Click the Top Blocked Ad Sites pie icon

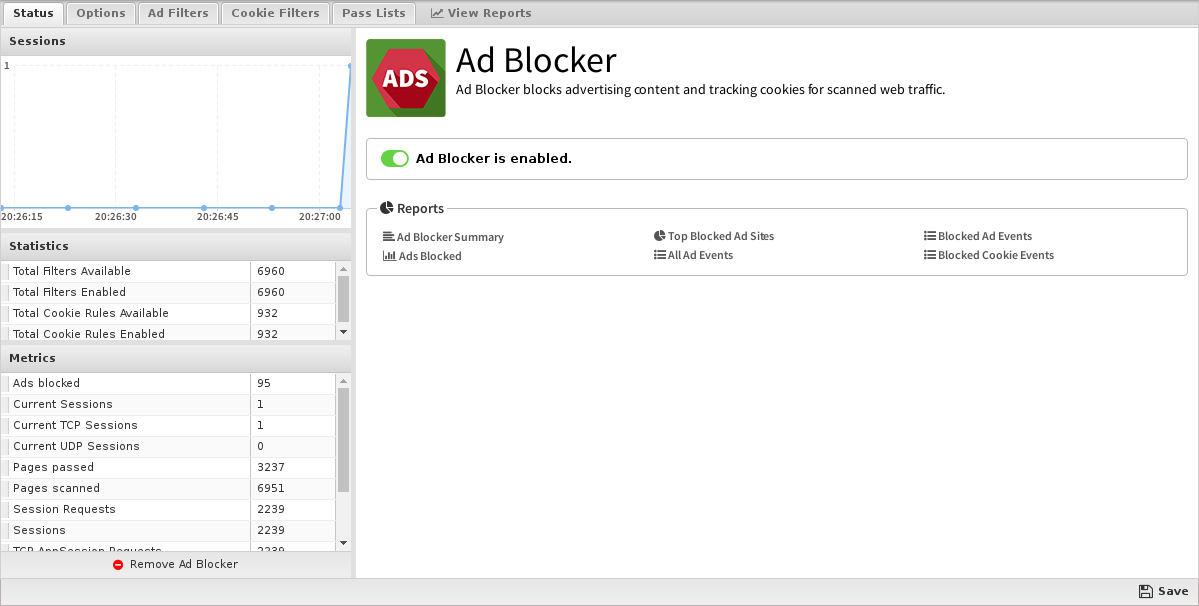click(660, 236)
